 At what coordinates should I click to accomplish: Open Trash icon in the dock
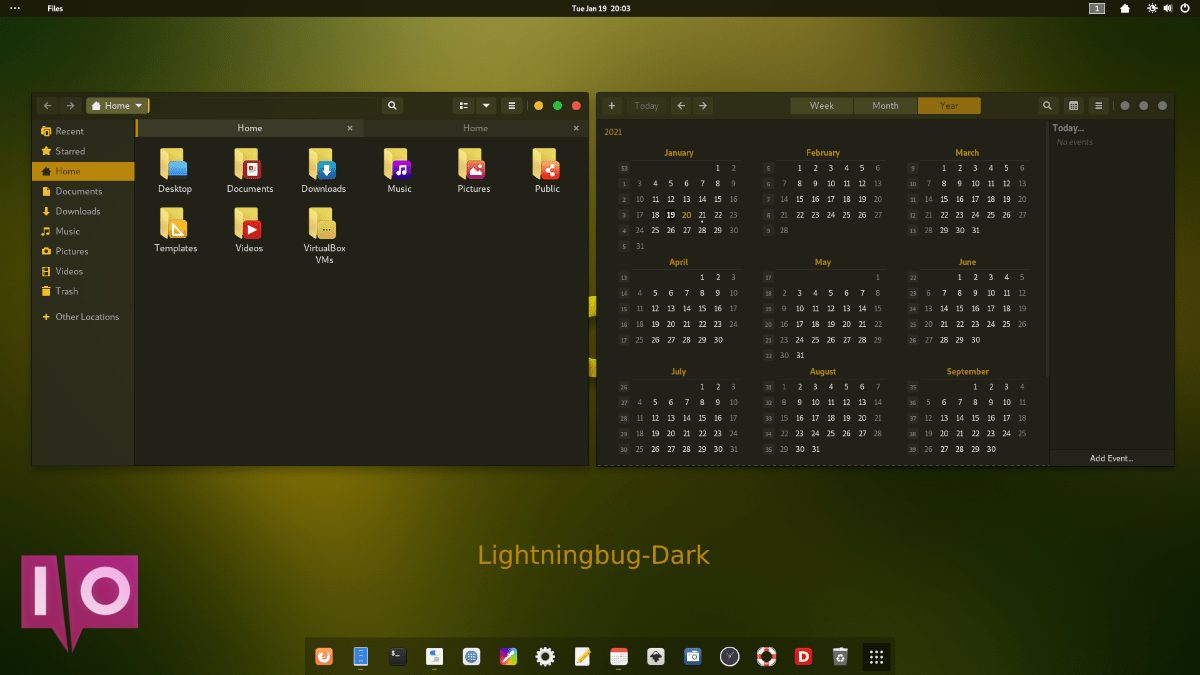(840, 656)
